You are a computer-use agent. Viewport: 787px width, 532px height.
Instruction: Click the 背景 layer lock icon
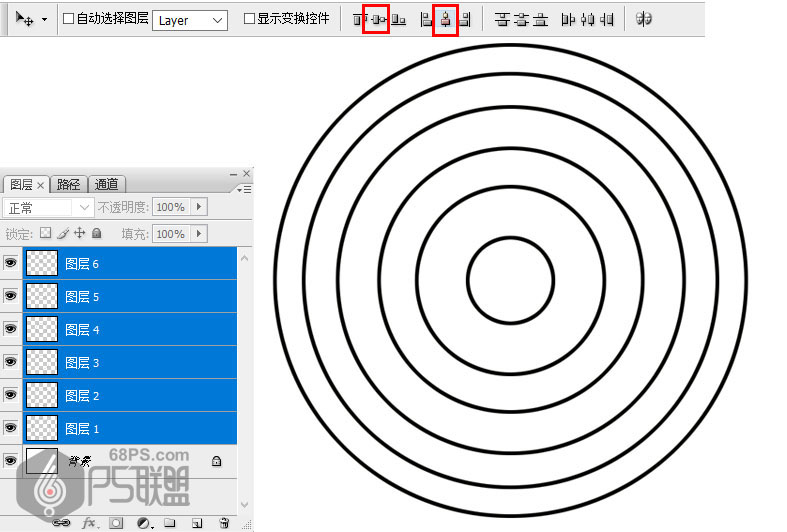216,461
